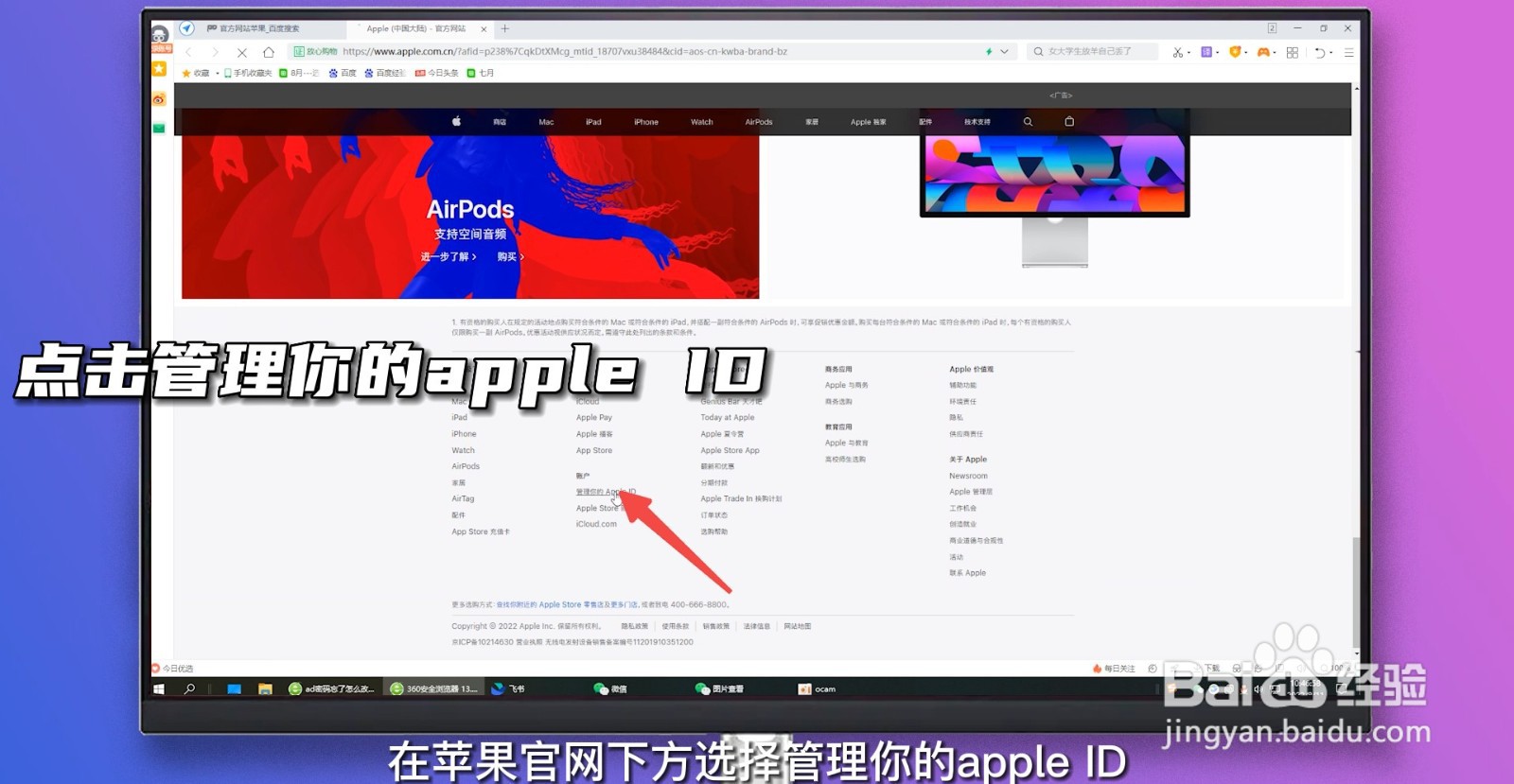1514x784 pixels.
Task: Open App Store 充值卡 footer link
Action: pyautogui.click(x=481, y=531)
